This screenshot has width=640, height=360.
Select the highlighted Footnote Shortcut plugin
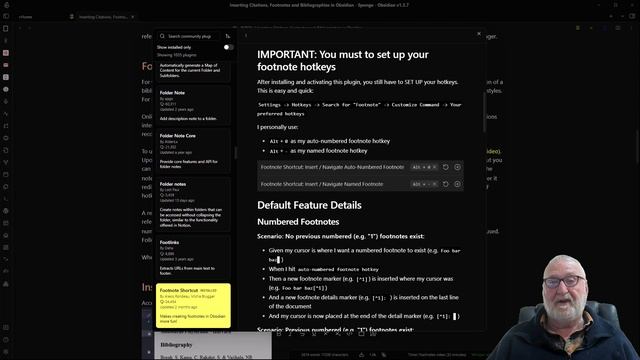tap(193, 305)
